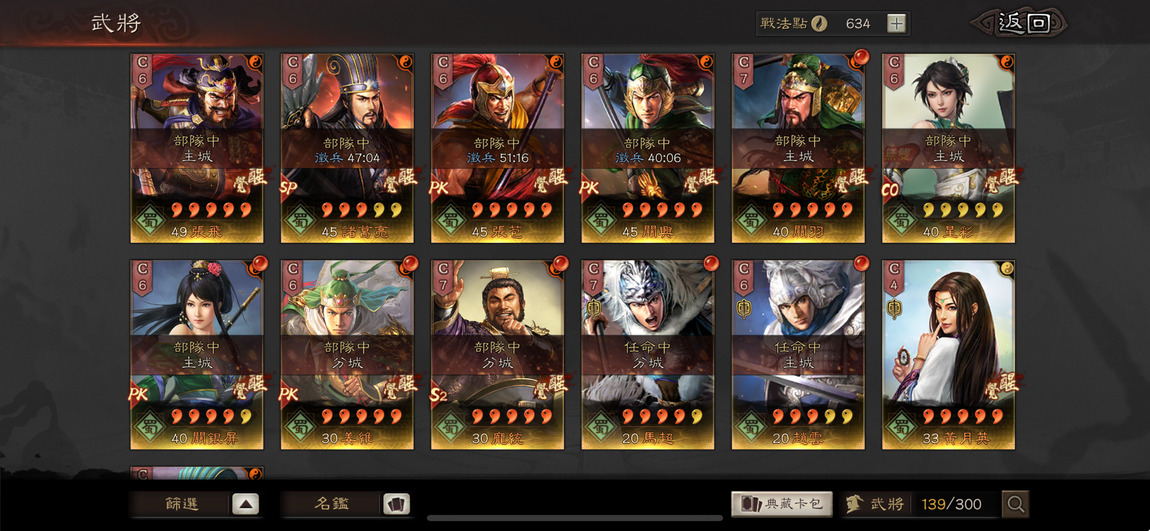Viewport: 1150px width, 531px height.
Task: Open the 典藏卡包 card pack
Action: point(782,504)
